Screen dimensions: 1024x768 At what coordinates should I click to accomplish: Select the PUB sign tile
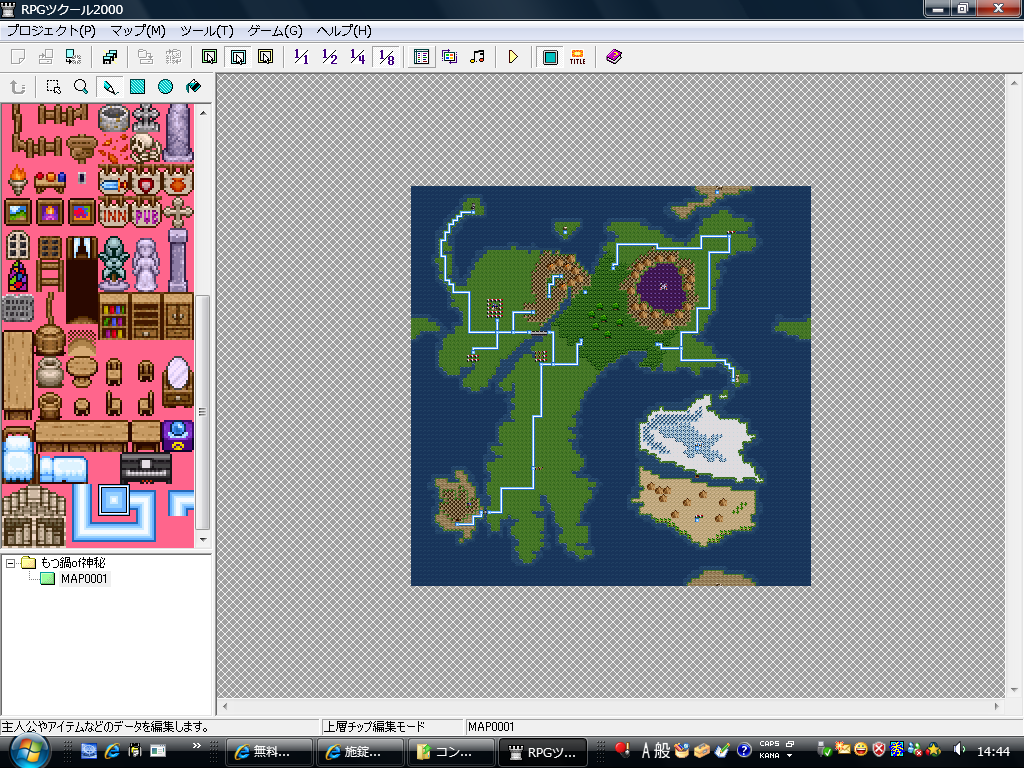146,213
